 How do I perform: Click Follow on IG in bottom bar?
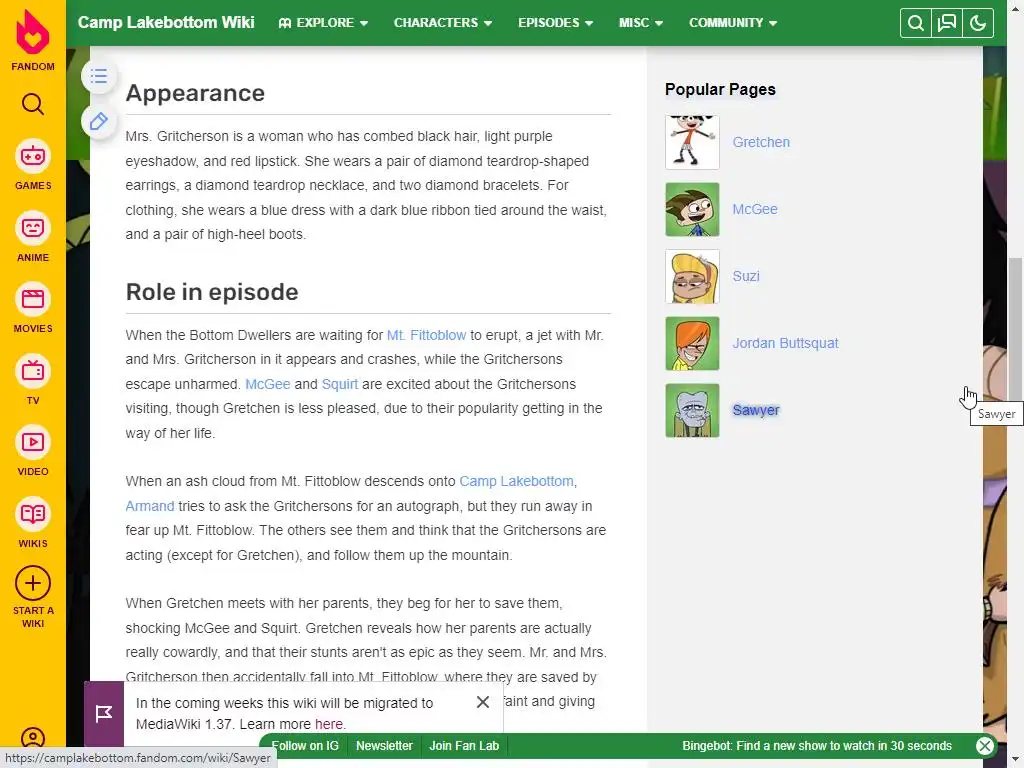coord(305,746)
